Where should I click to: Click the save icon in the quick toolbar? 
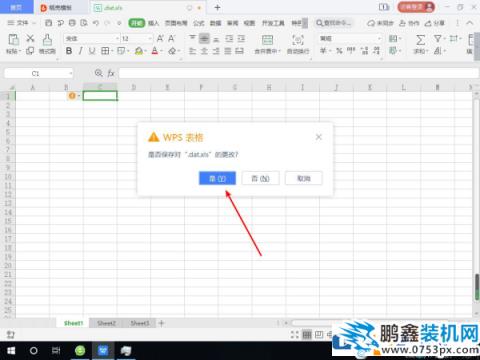pyautogui.click(x=49, y=23)
